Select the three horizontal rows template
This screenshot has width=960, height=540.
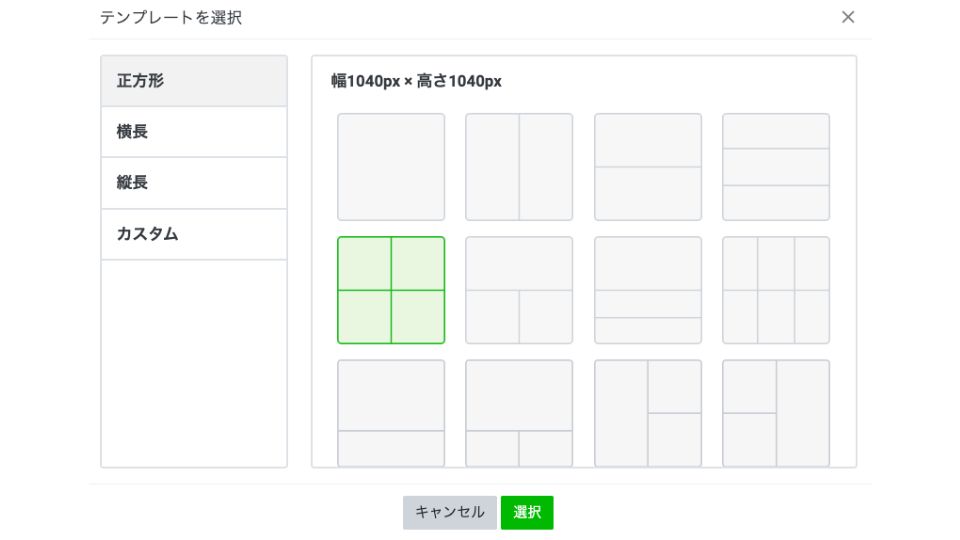[776, 167]
